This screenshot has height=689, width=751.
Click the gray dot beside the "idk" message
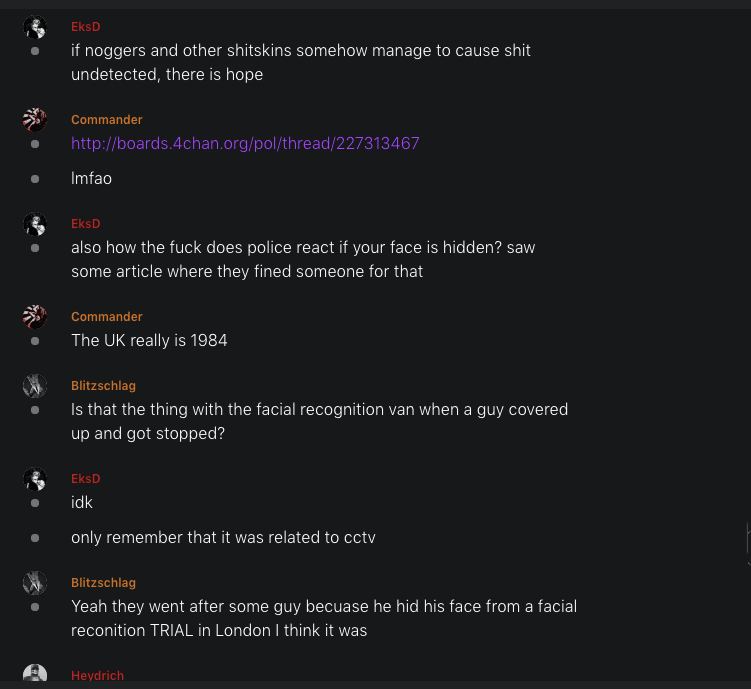35,502
